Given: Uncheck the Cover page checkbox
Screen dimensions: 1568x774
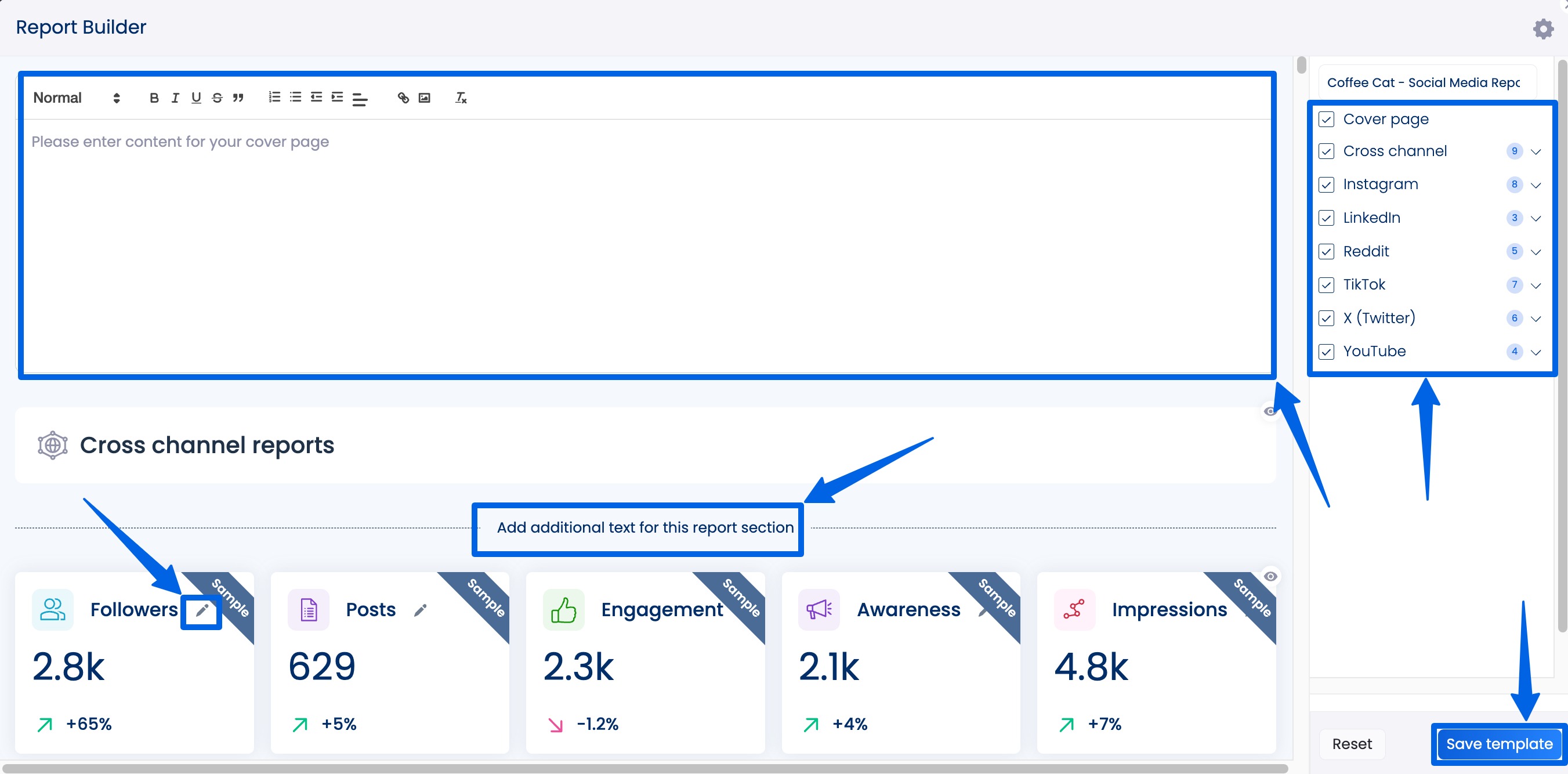Looking at the screenshot, I should tap(1328, 120).
